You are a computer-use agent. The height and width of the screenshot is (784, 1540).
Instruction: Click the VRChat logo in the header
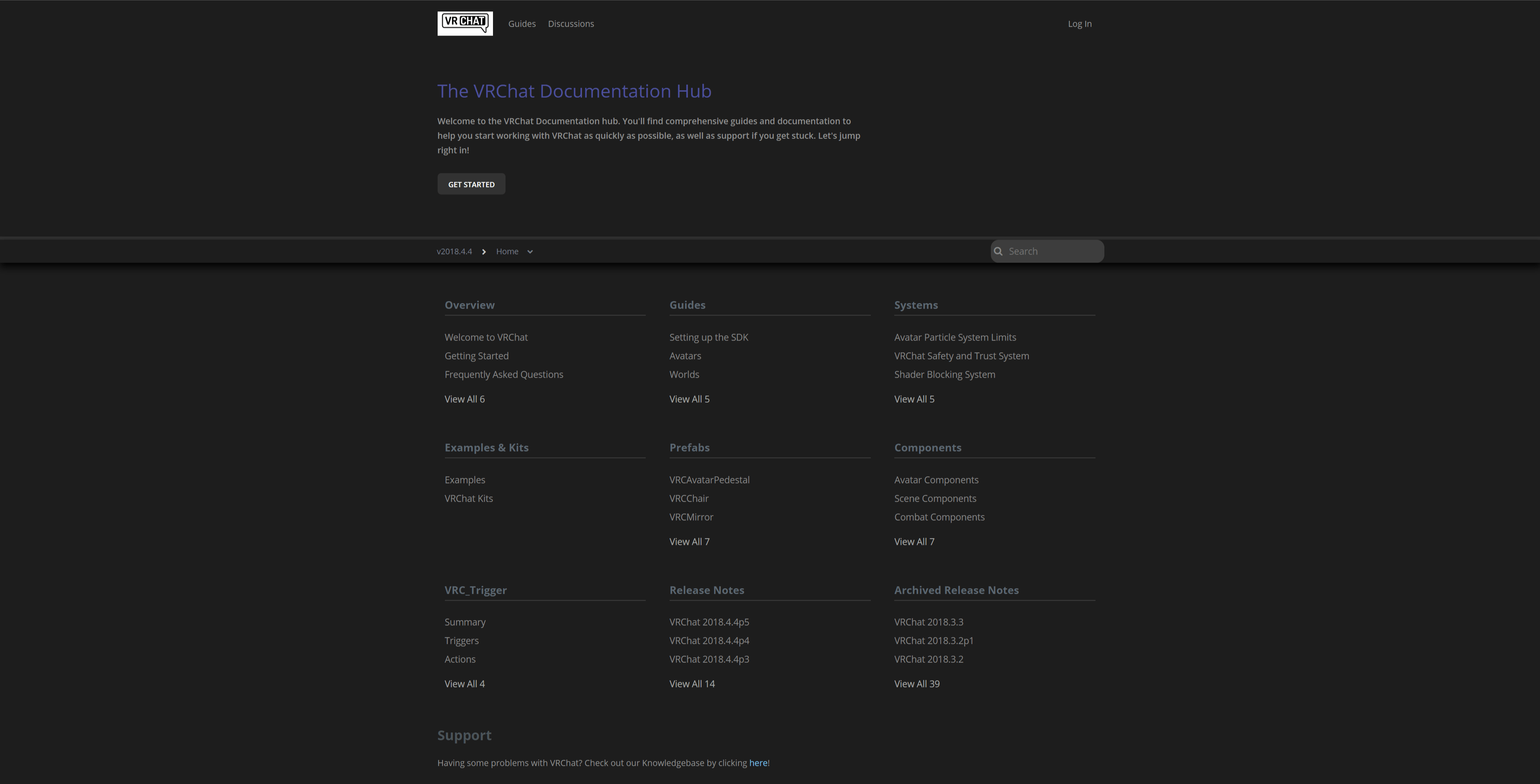coord(465,23)
